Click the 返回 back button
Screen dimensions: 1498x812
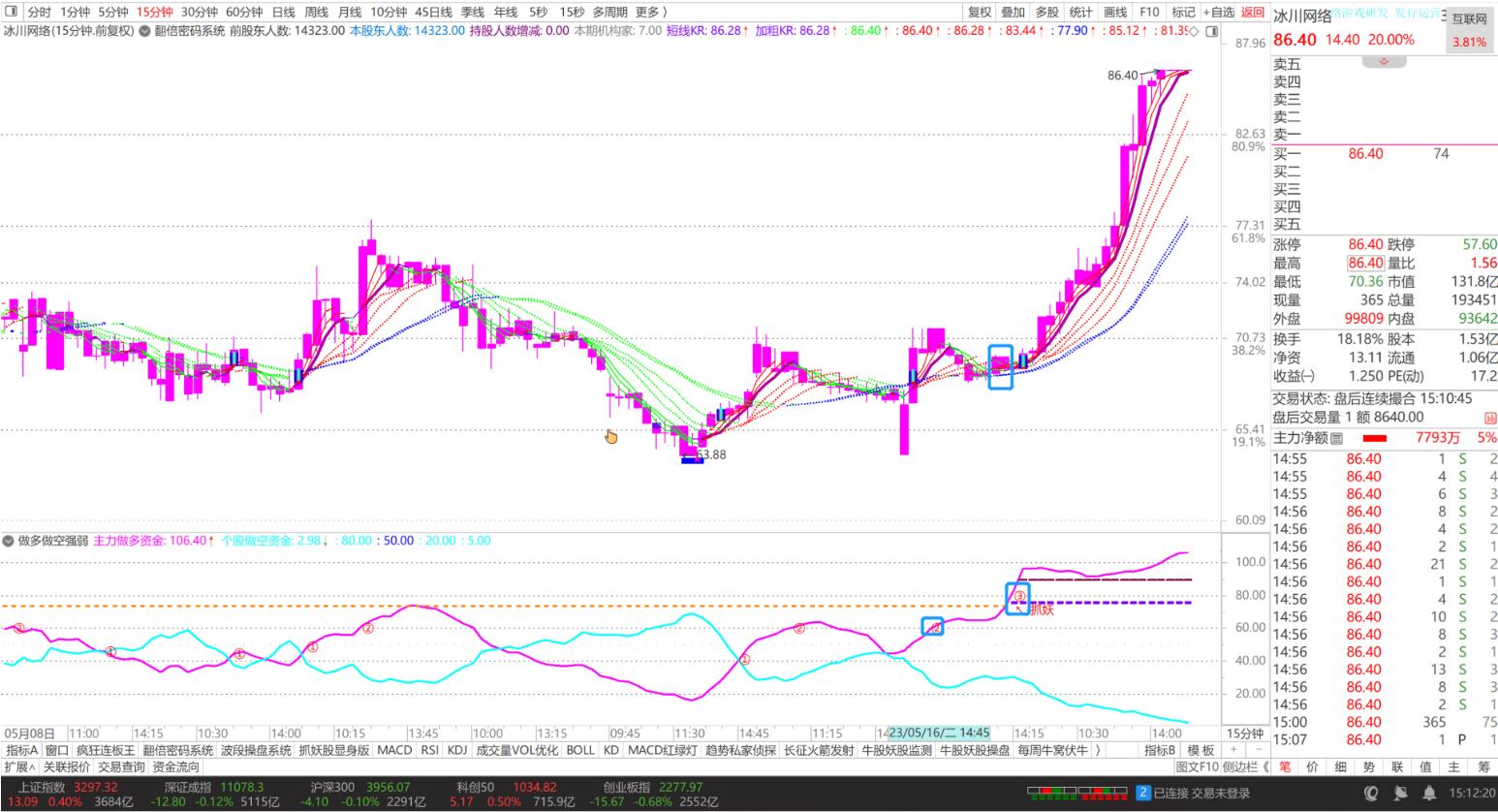[x=1253, y=12]
